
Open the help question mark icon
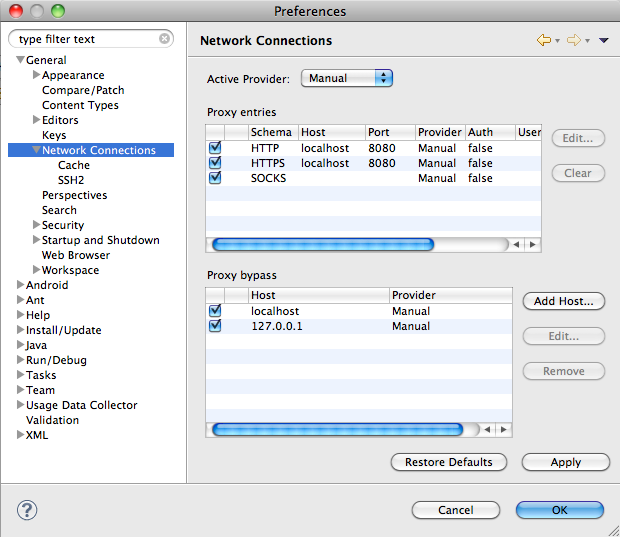(x=27, y=510)
